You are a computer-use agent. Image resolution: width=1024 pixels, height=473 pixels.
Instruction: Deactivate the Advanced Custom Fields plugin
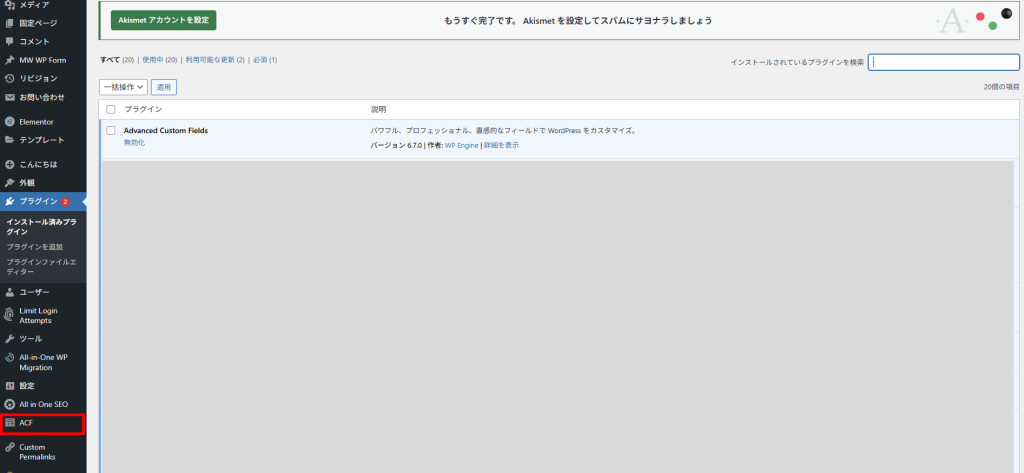click(134, 143)
